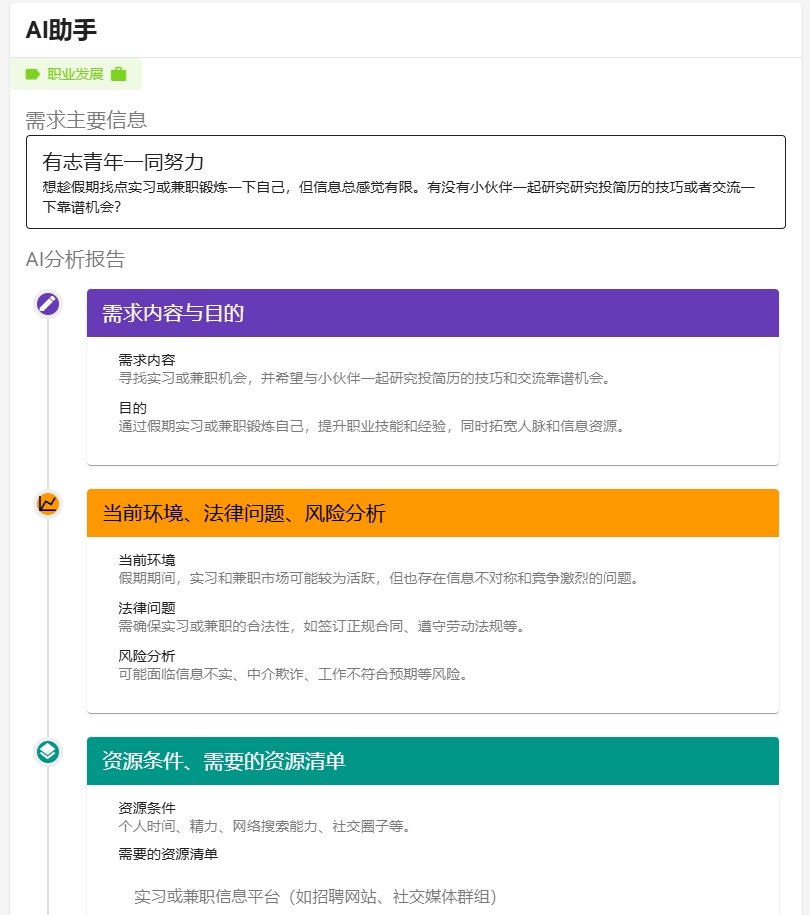Open the 需求内容与目的 purple card header
This screenshot has height=915, width=810.
(x=432, y=313)
